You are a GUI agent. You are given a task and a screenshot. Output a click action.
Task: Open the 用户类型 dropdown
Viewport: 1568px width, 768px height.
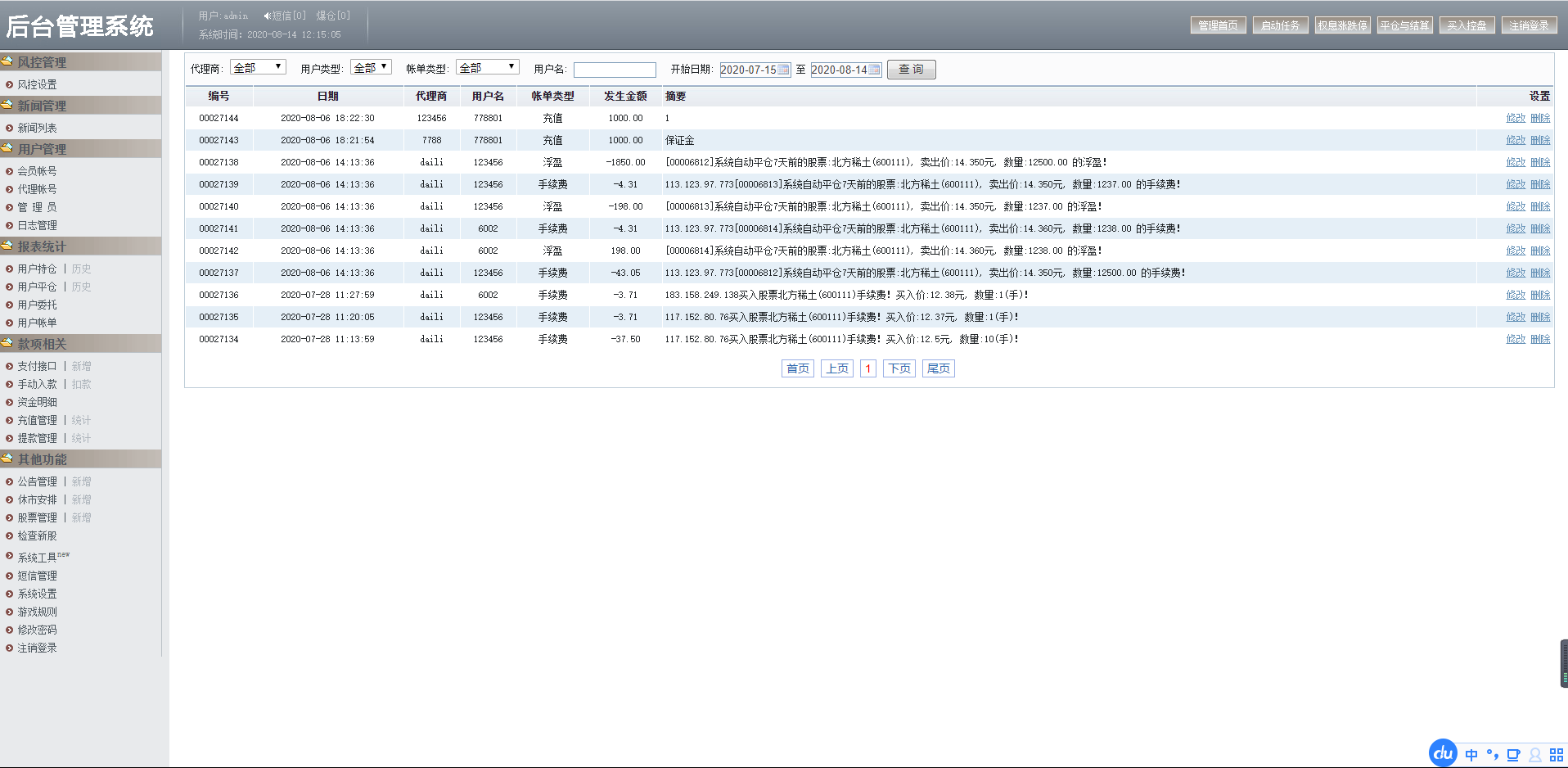tap(371, 67)
